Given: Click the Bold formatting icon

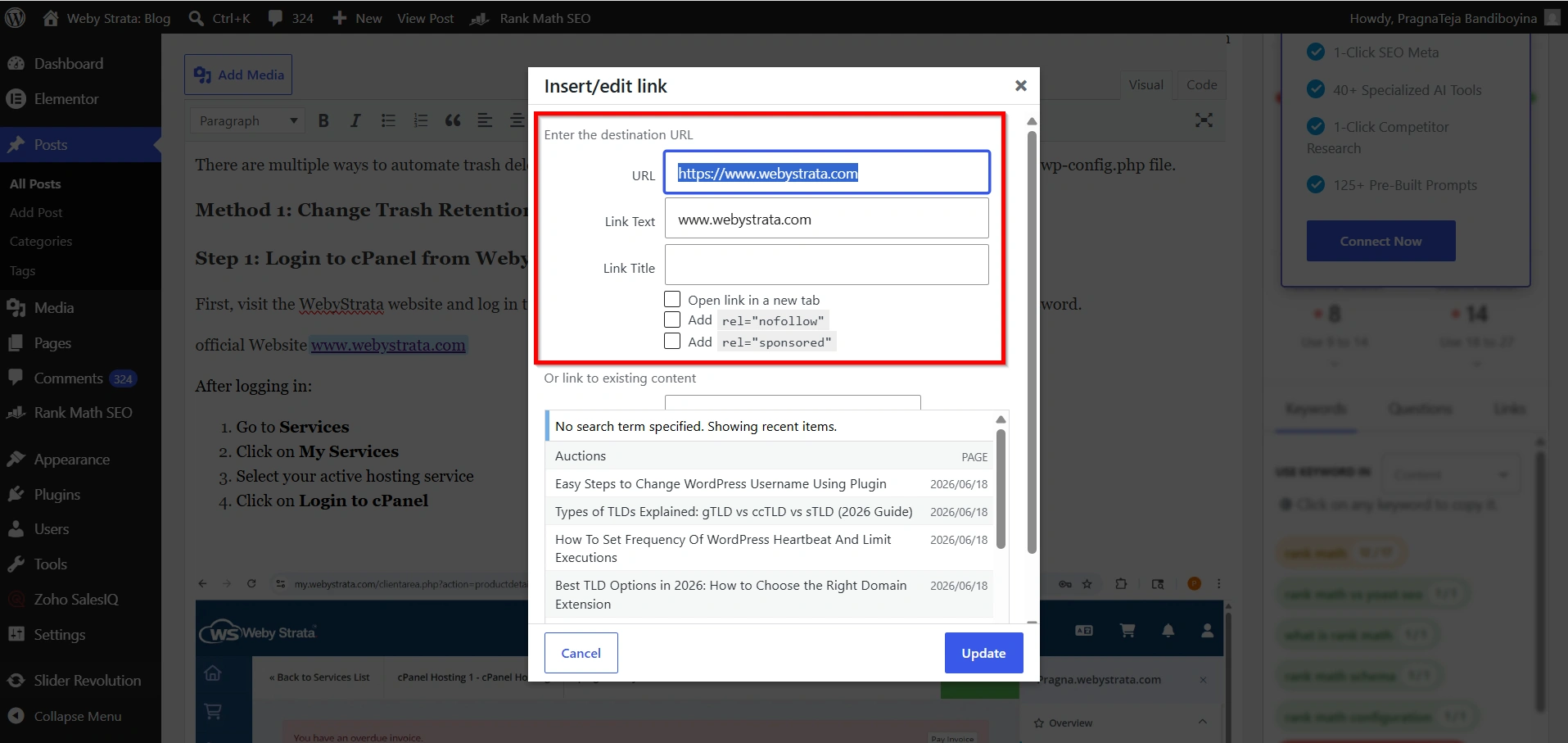Looking at the screenshot, I should (323, 120).
